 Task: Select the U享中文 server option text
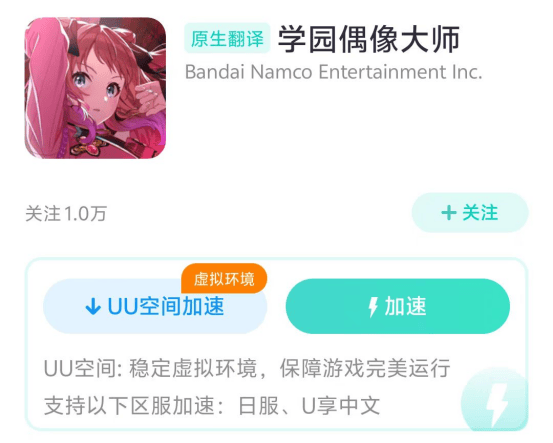(x=341, y=406)
